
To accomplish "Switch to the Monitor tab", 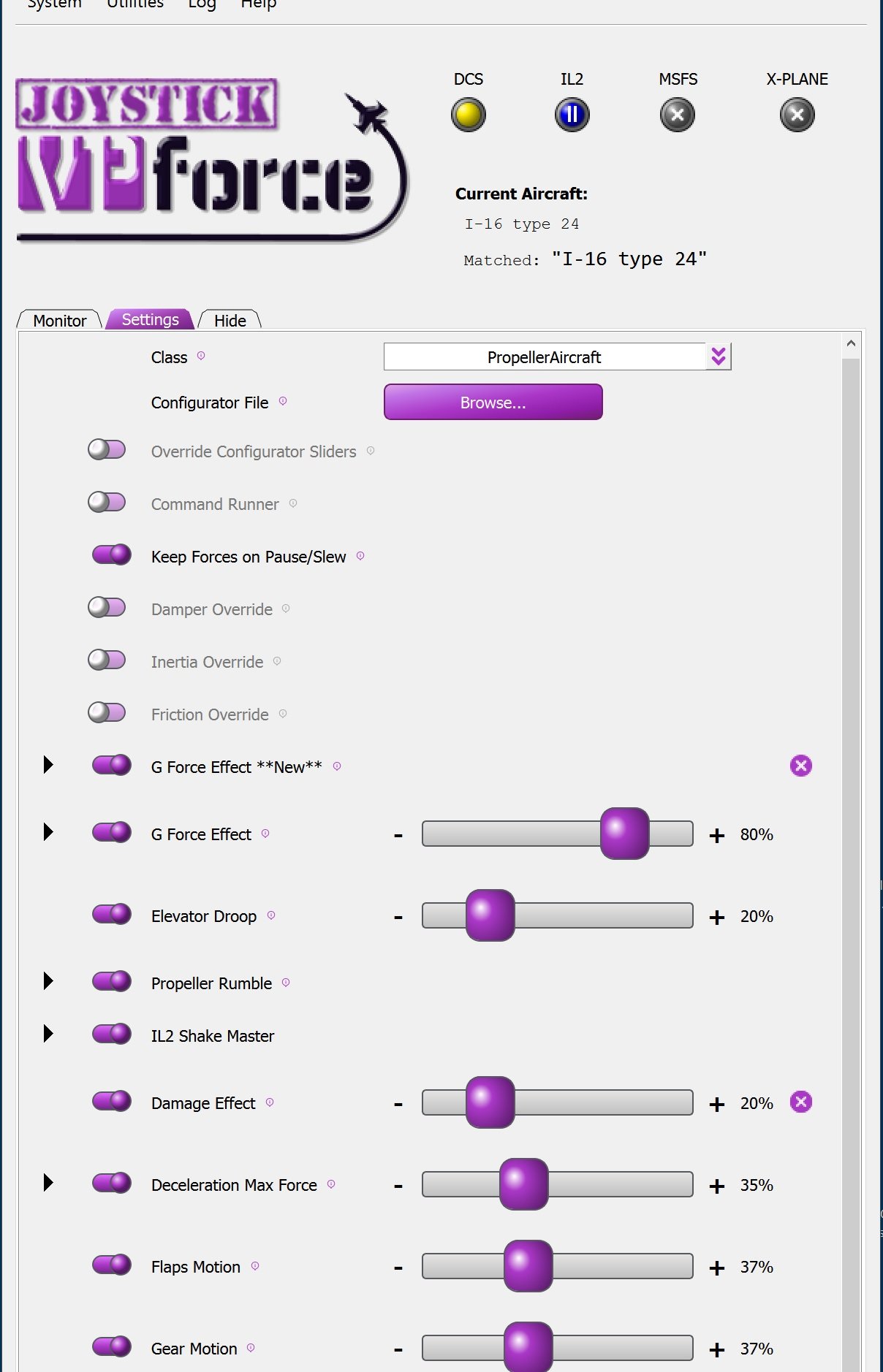I will (60, 321).
